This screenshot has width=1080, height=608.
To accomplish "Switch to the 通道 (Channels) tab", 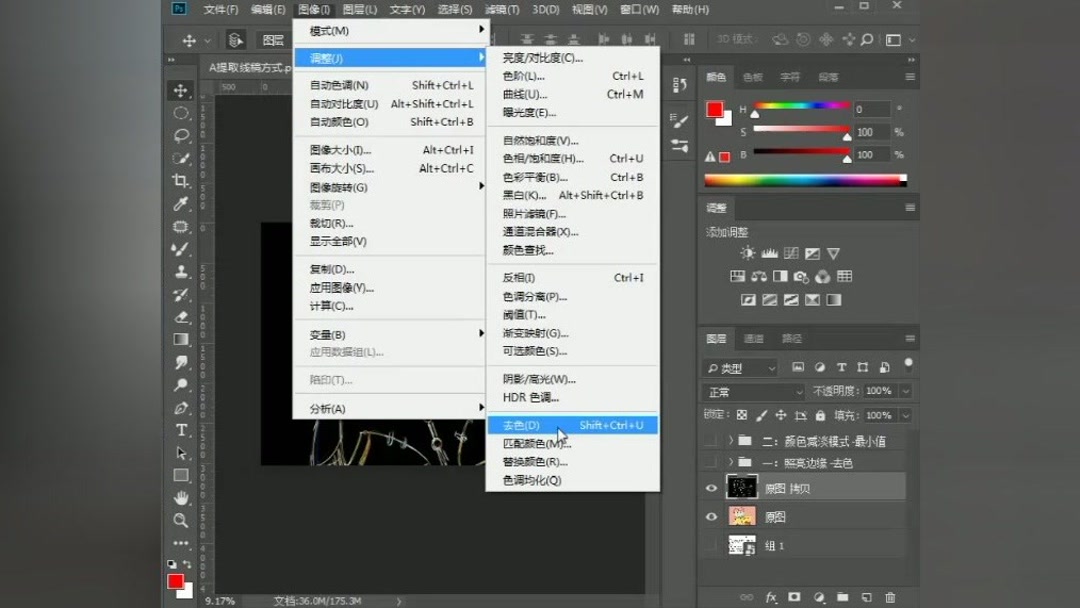I will click(x=753, y=338).
